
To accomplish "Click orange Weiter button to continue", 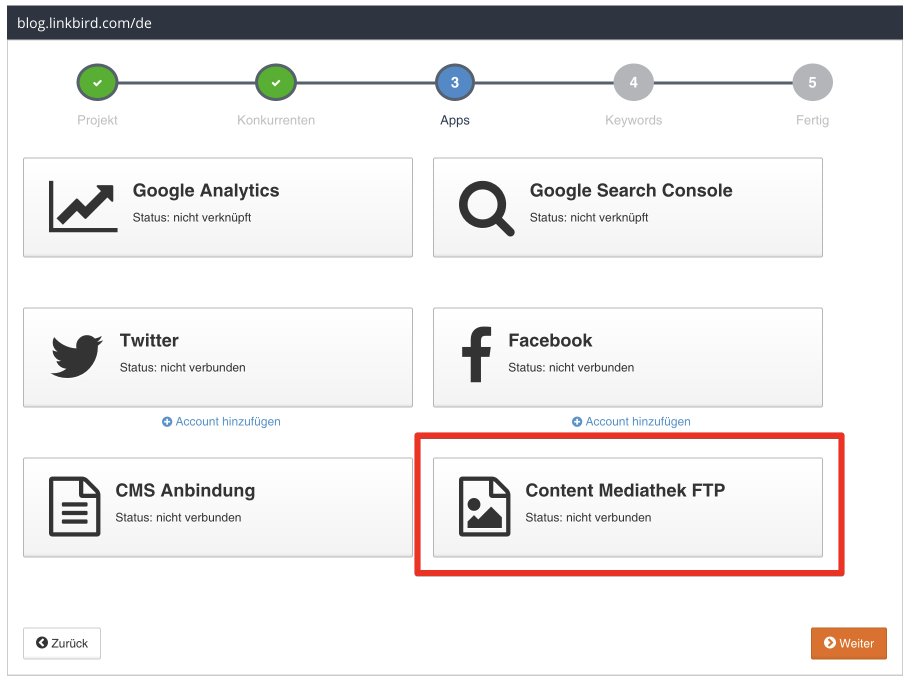I will tap(848, 643).
